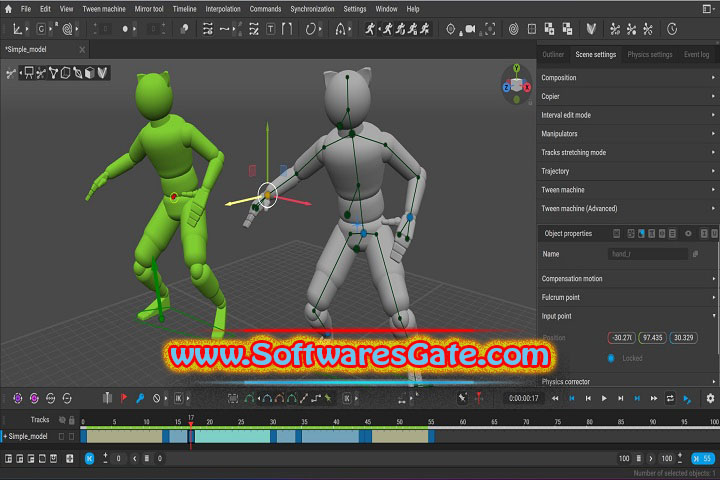Click the blue key icon above timeline
The image size is (720, 480).
coord(141,398)
